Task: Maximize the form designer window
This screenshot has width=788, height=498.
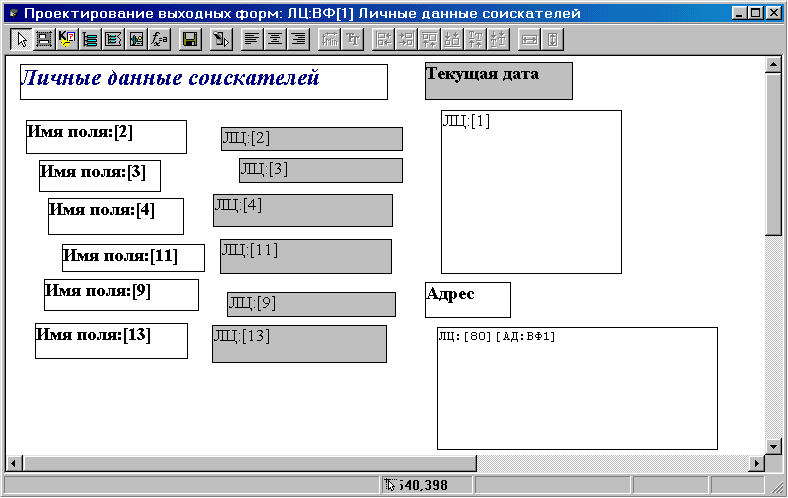Action: point(755,13)
